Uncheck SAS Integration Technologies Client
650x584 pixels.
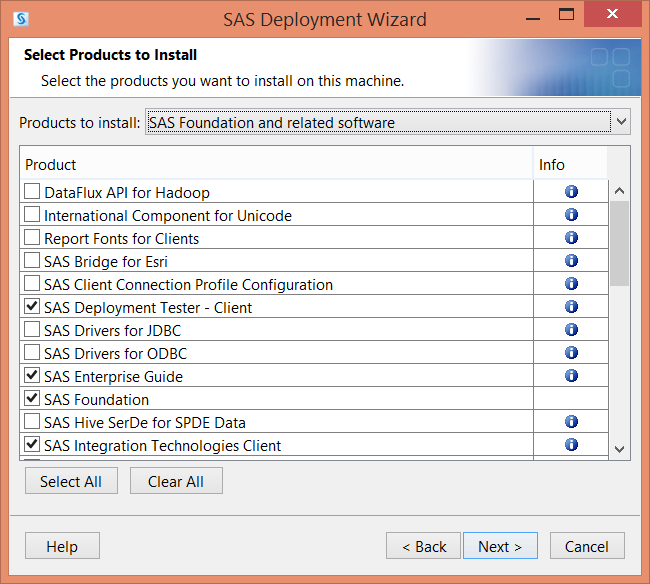pyautogui.click(x=32, y=445)
